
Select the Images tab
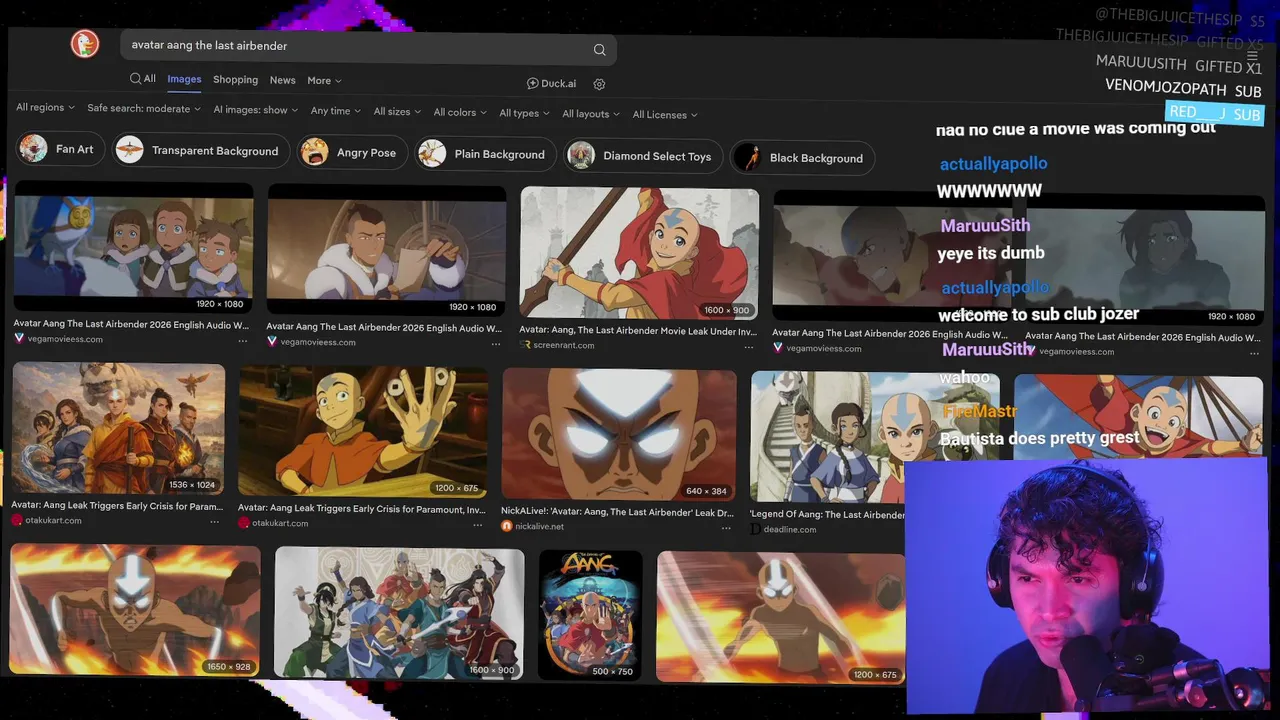click(x=184, y=79)
